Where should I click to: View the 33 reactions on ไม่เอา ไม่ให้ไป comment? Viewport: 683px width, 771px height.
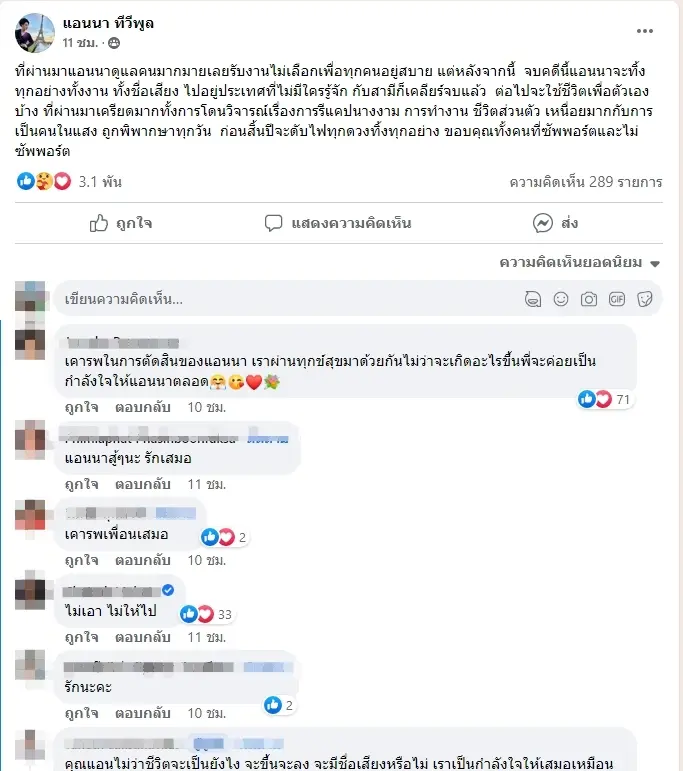coord(207,614)
